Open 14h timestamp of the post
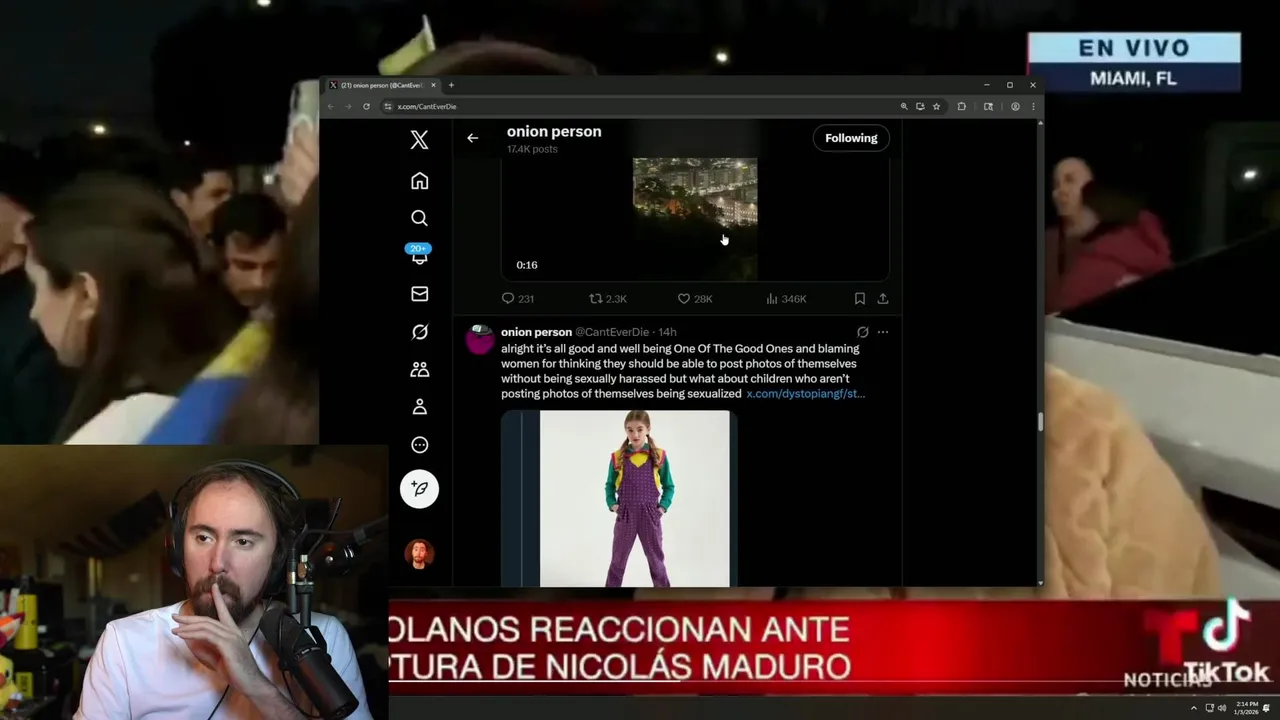 (x=667, y=332)
